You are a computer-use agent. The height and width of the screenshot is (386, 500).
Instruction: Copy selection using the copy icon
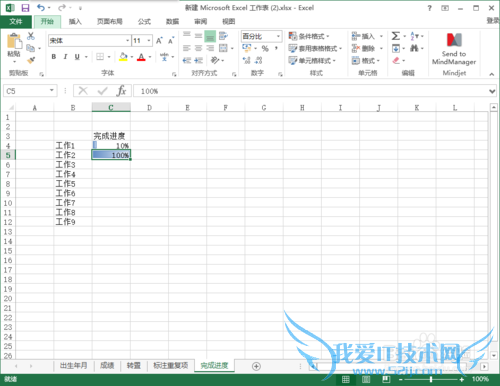pos(31,48)
